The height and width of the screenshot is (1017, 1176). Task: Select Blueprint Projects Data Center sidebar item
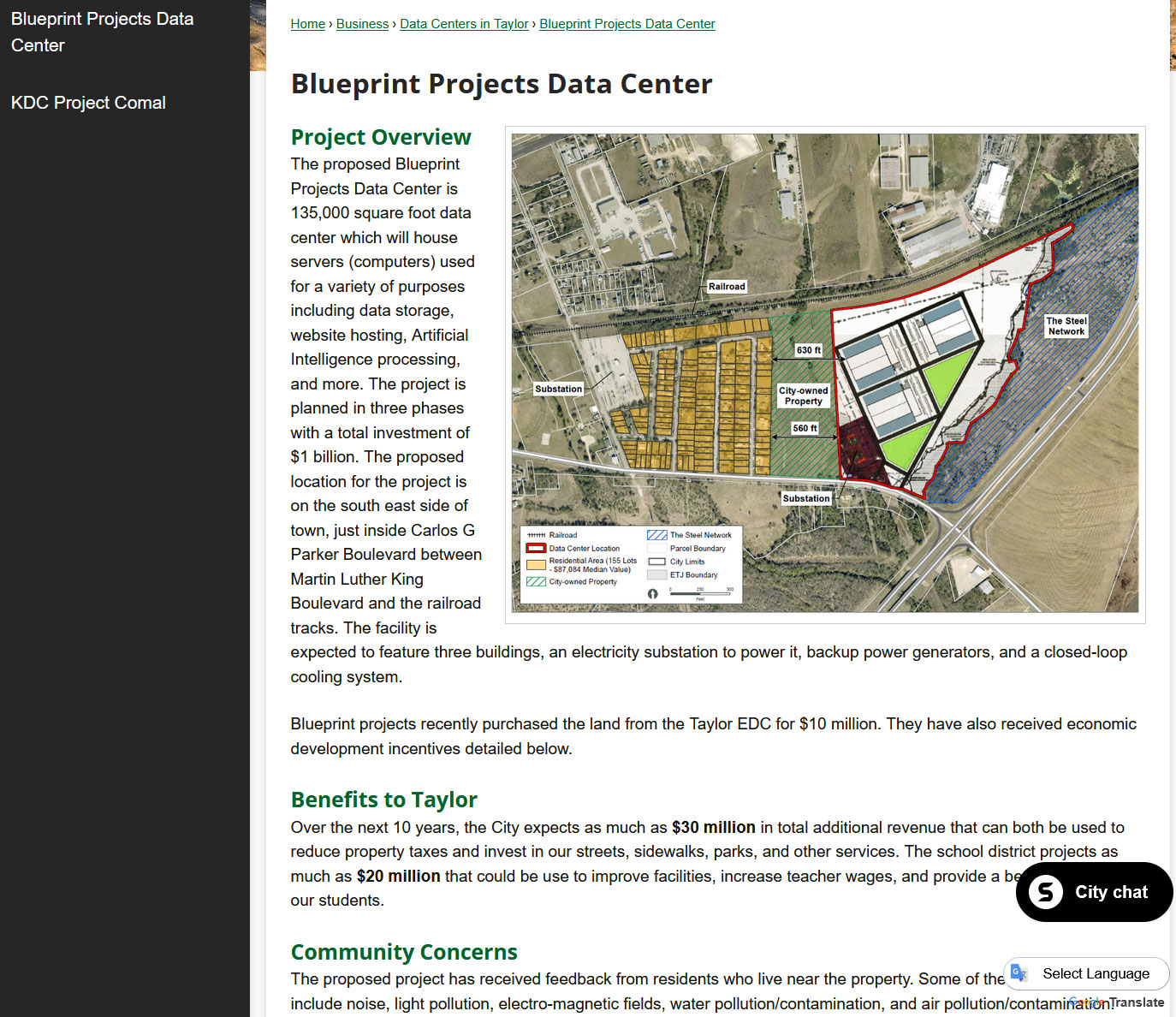[x=103, y=32]
